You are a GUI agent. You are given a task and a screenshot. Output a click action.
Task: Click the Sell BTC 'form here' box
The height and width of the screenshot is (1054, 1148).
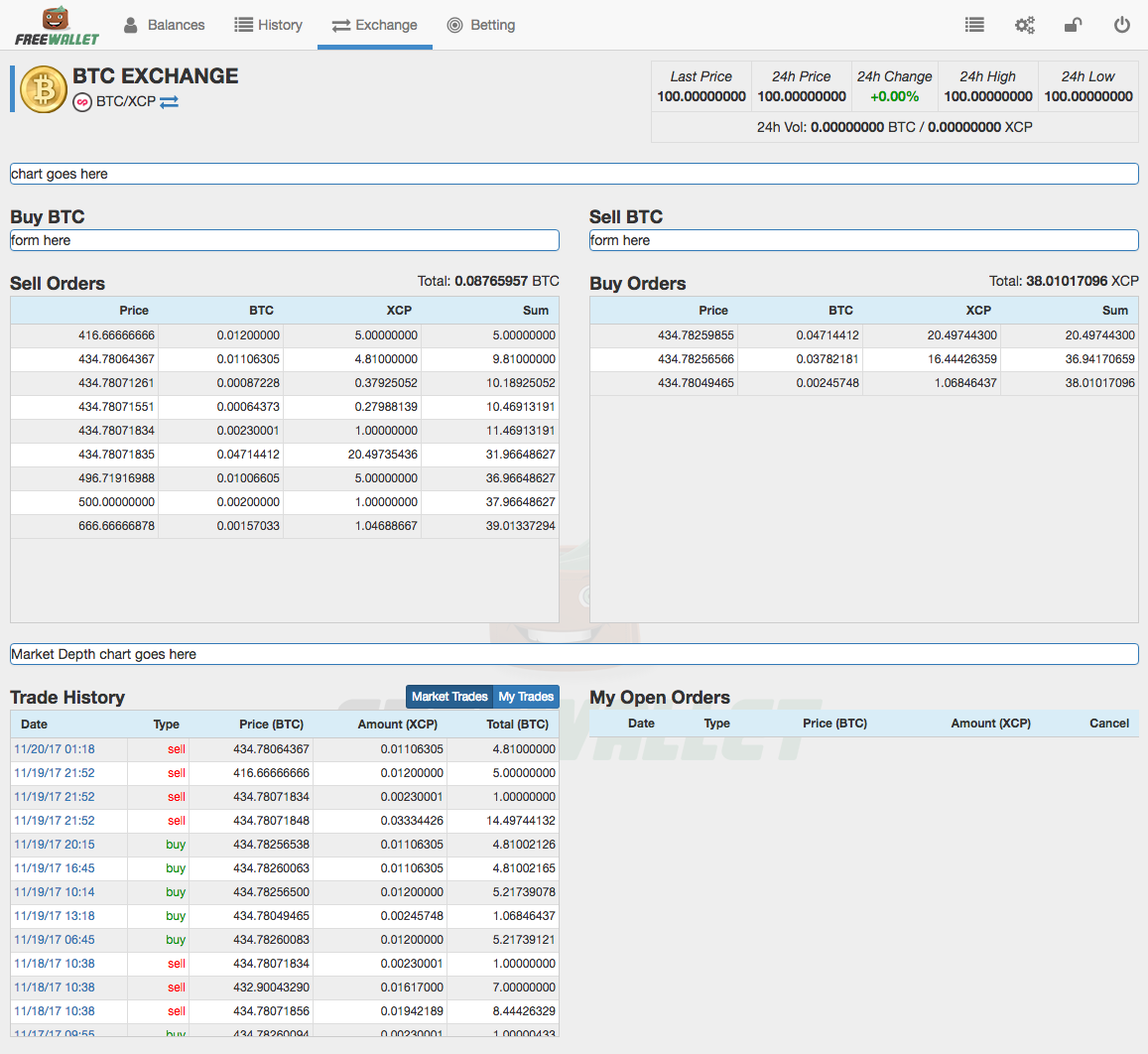click(864, 240)
